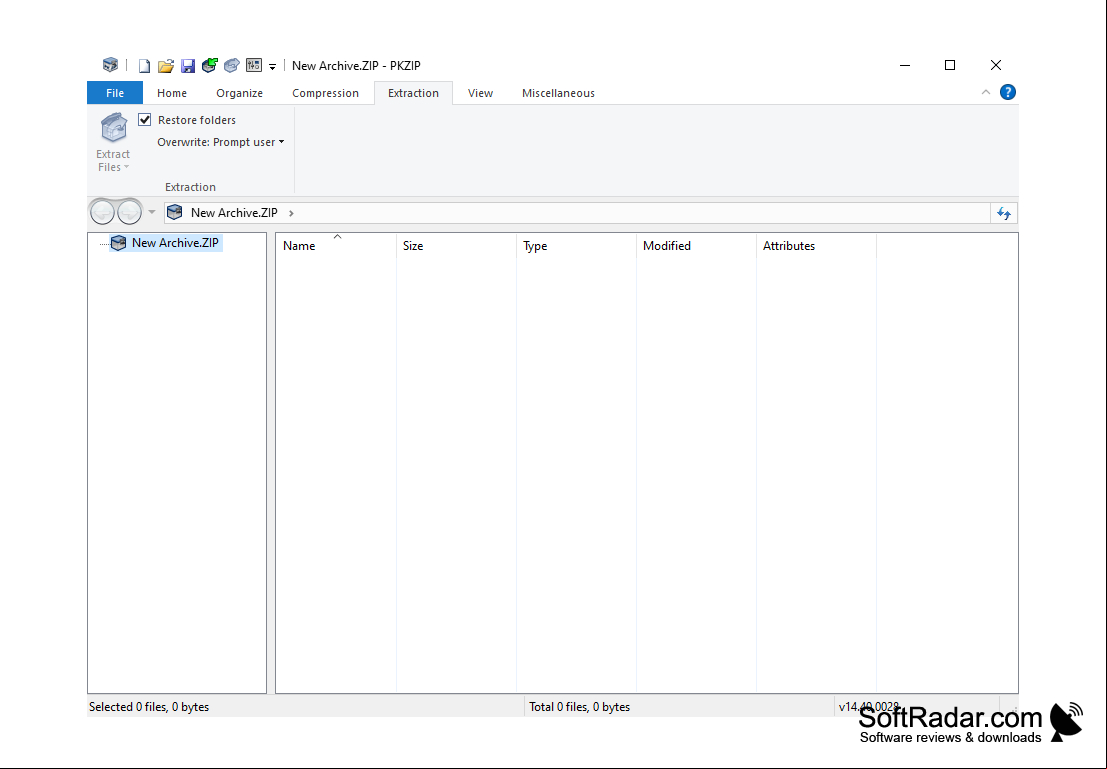This screenshot has height=769, width=1107.
Task: Sort by the Size column header
Action: [x=456, y=246]
